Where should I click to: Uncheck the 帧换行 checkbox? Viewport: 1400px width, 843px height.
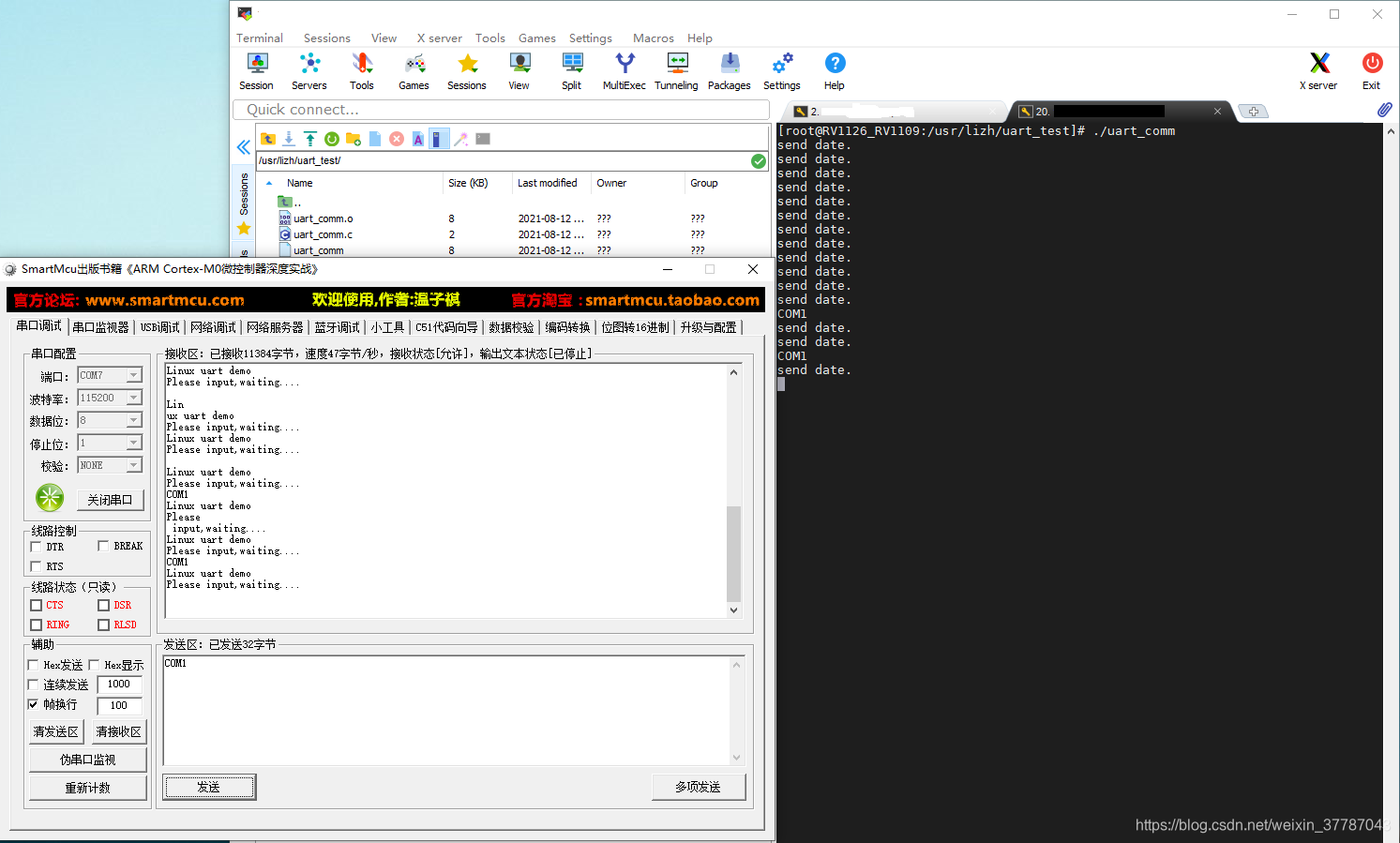(33, 704)
